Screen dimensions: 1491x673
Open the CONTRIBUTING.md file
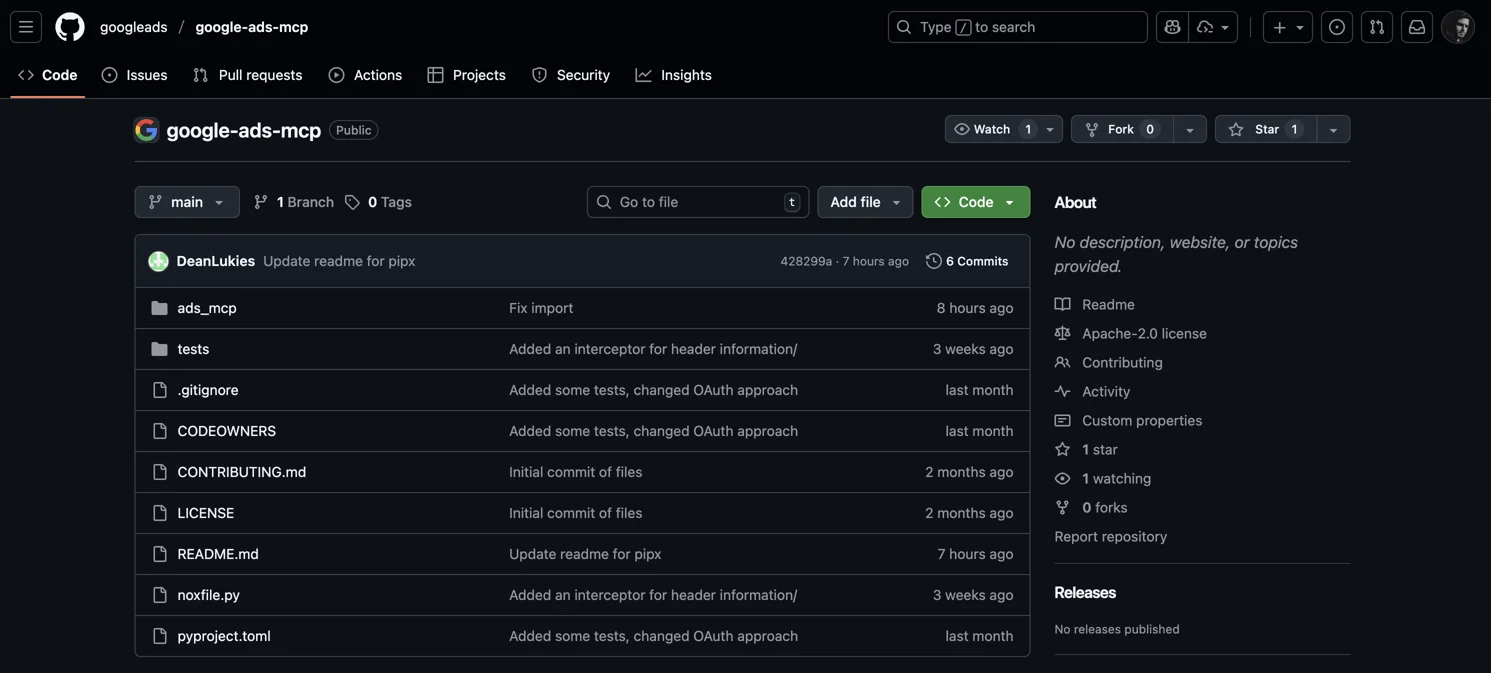coord(241,472)
